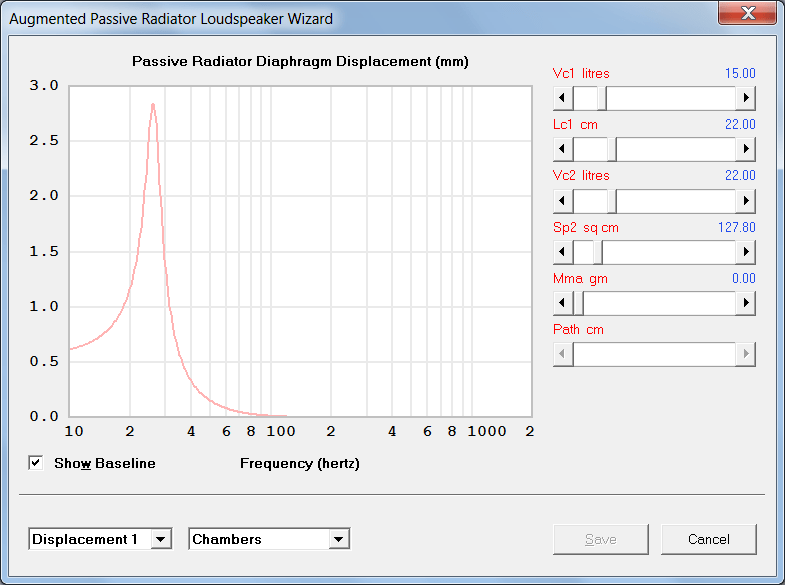Decrease Mma gm with left arrow
This screenshot has width=785, height=585.
(563, 303)
